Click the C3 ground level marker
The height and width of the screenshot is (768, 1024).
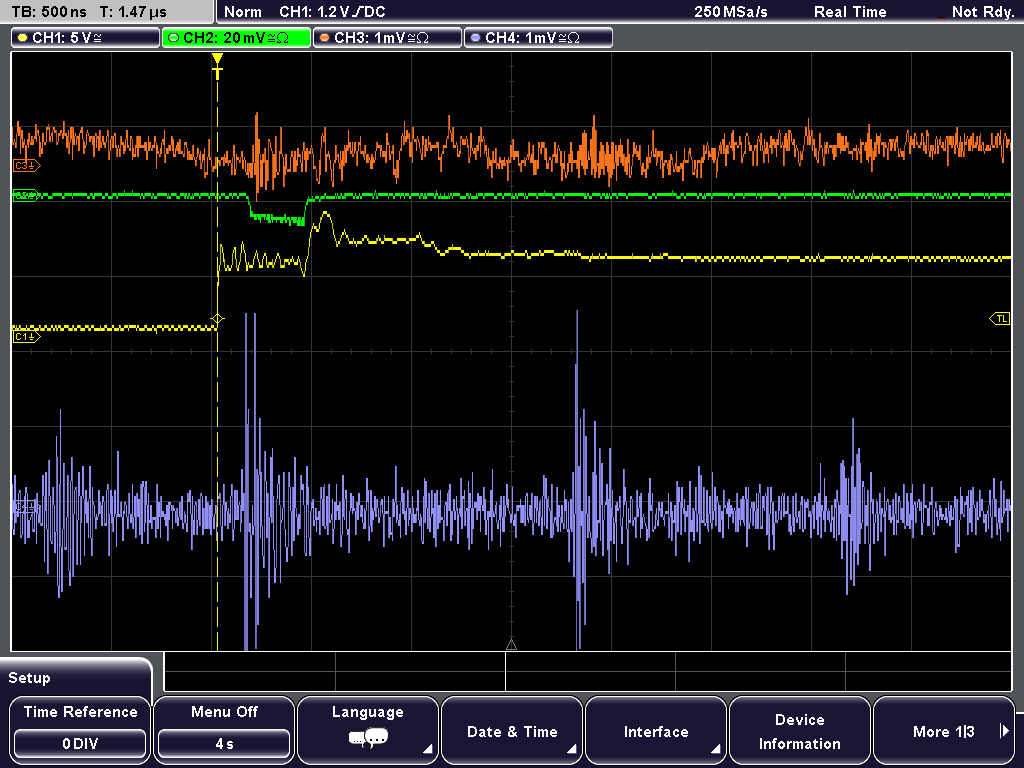tap(26, 166)
